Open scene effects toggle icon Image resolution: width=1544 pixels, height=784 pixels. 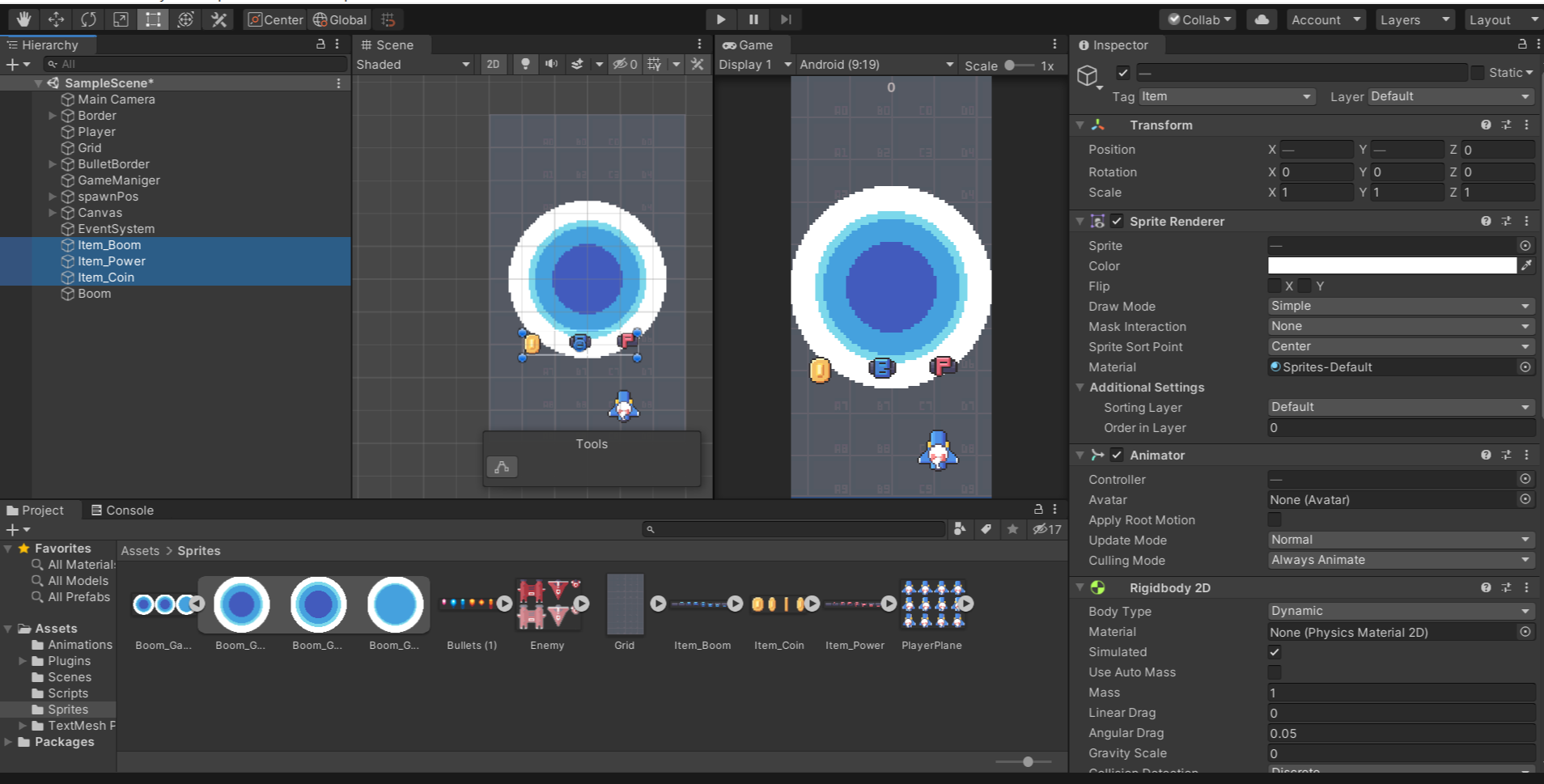click(577, 64)
